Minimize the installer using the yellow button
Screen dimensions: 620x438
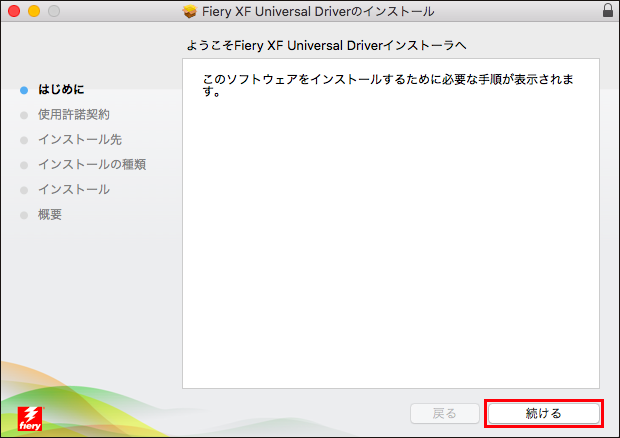coord(34,11)
